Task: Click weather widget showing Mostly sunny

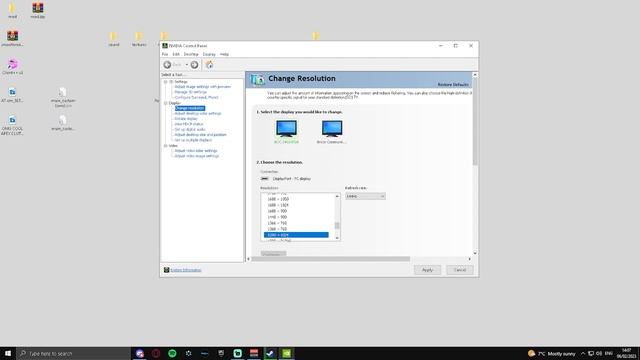Action: pos(551,353)
